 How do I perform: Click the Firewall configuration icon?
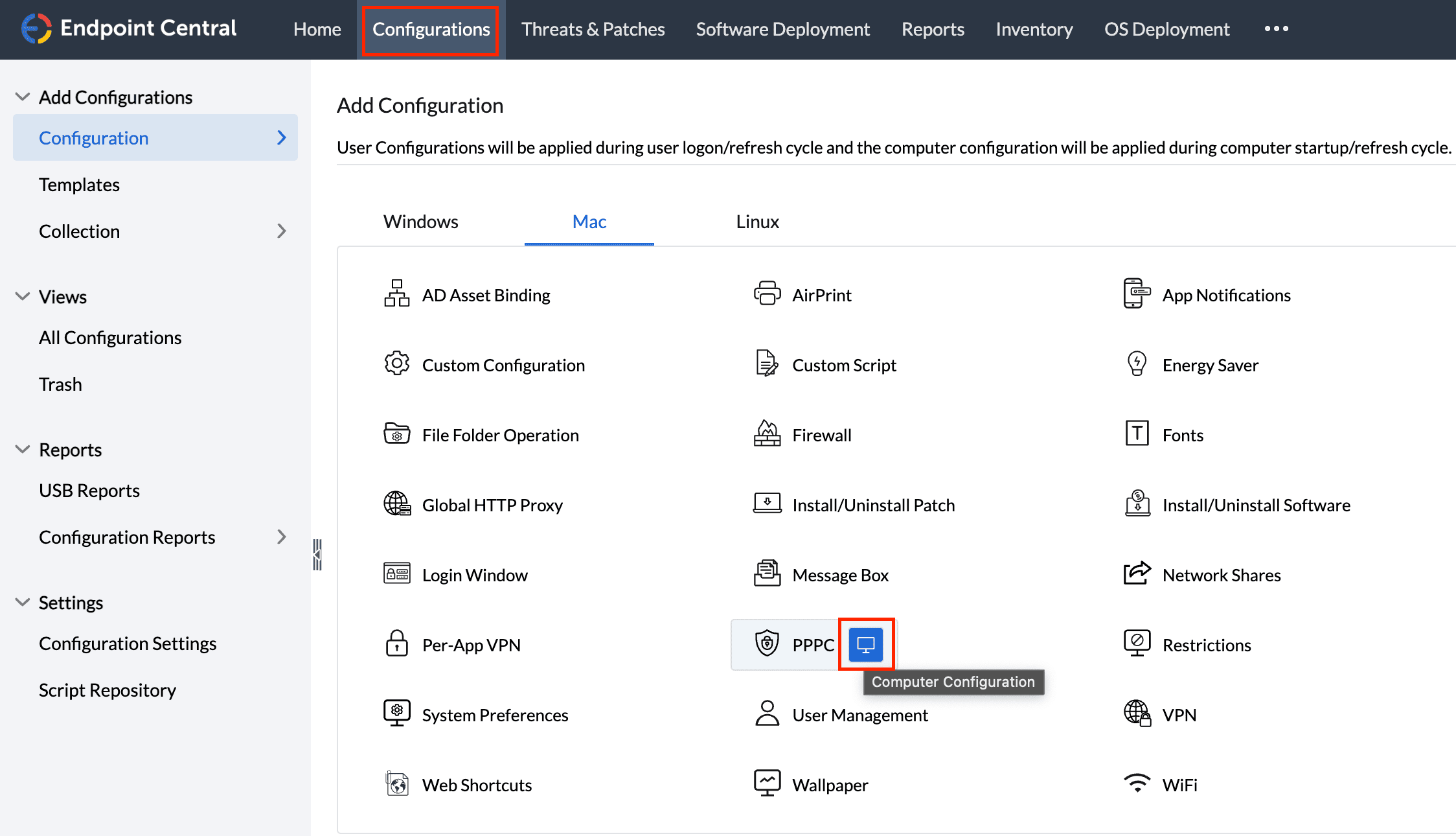click(x=767, y=434)
